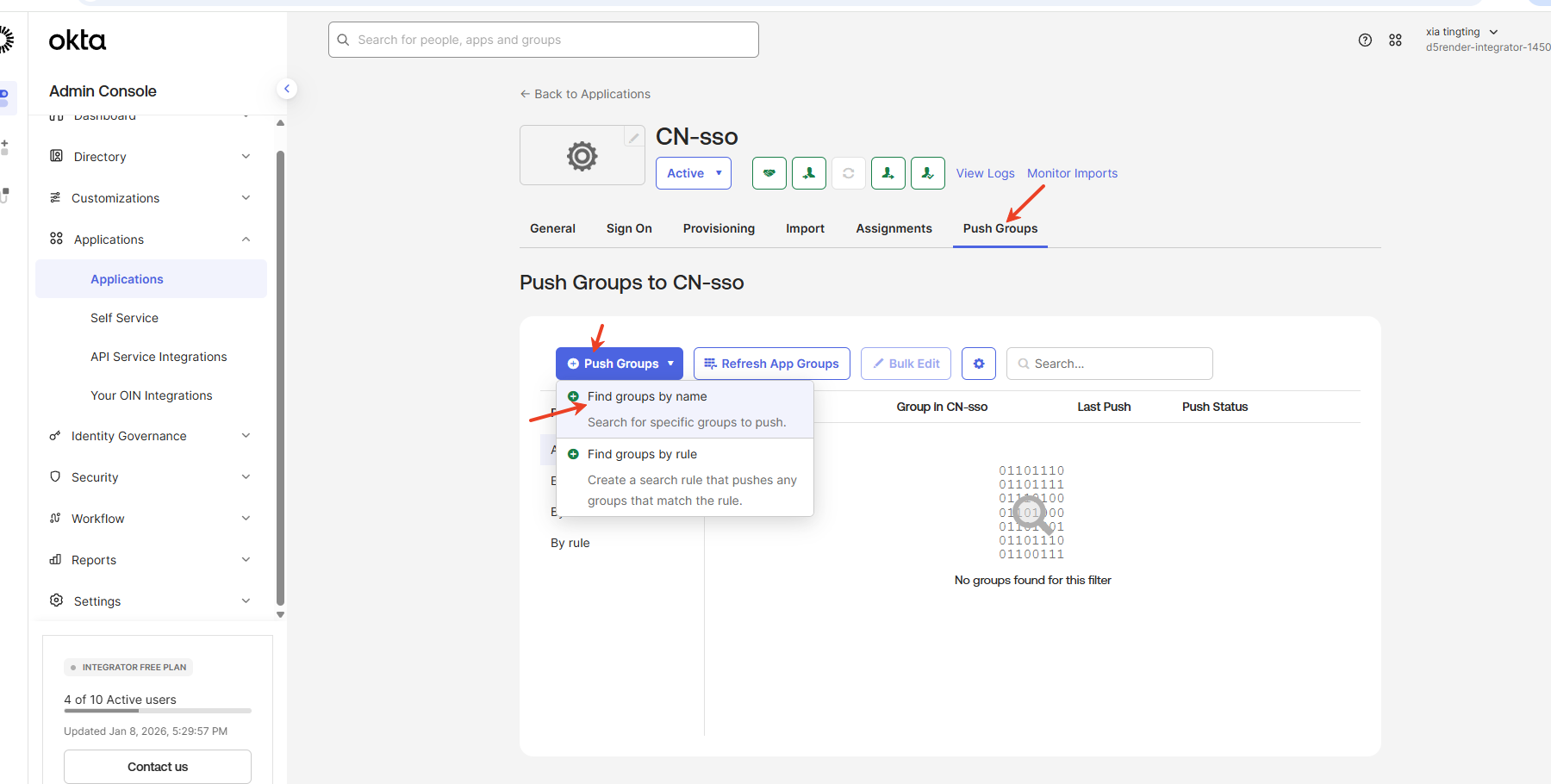Click the gear settings button beside Bulk Edit
The height and width of the screenshot is (784, 1551).
pos(978,364)
